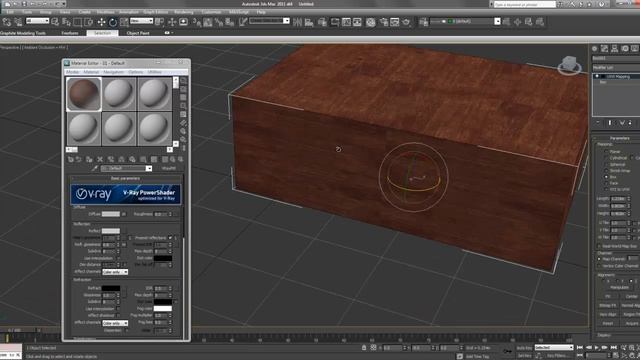Open the Modify tab in command panel
This screenshot has height=360, width=640.
[604, 49]
